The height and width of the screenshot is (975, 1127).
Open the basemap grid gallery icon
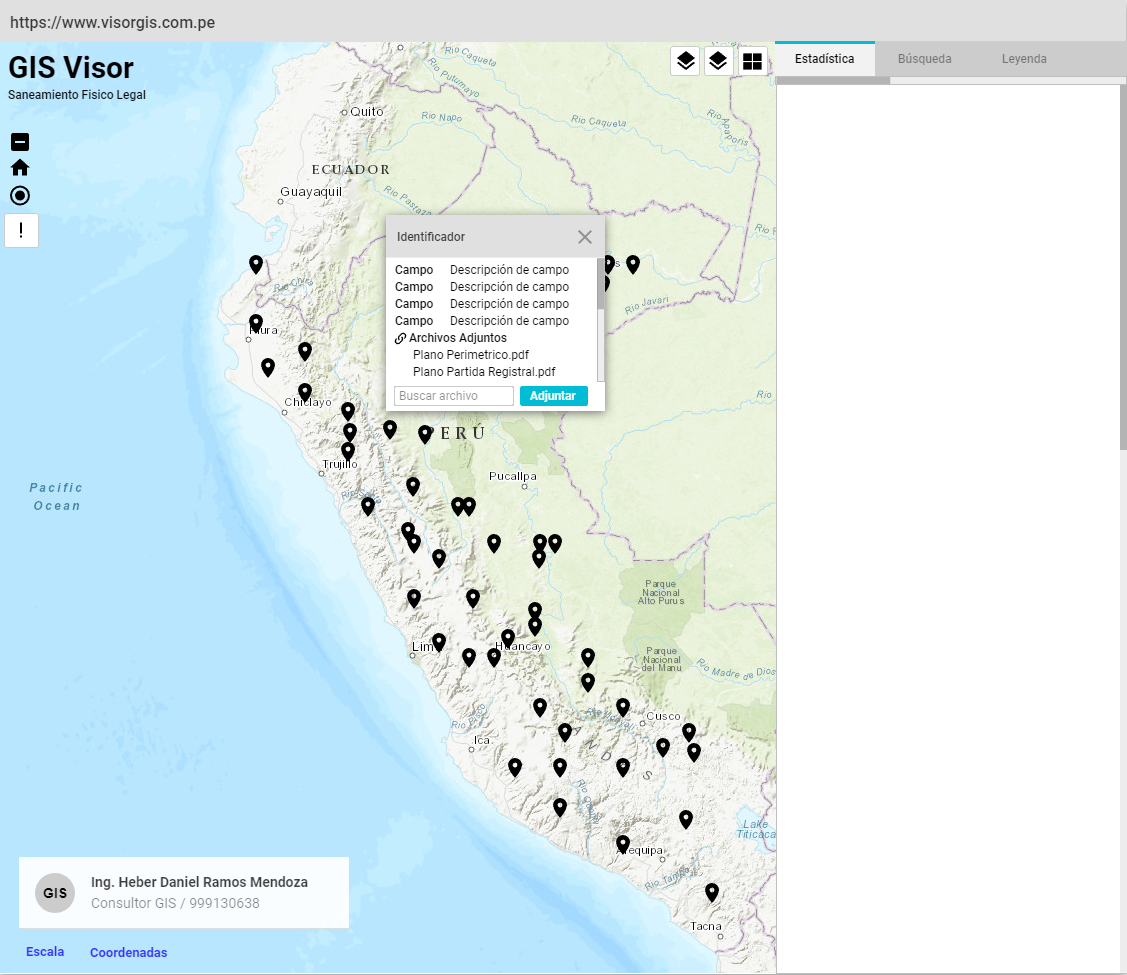click(x=752, y=61)
